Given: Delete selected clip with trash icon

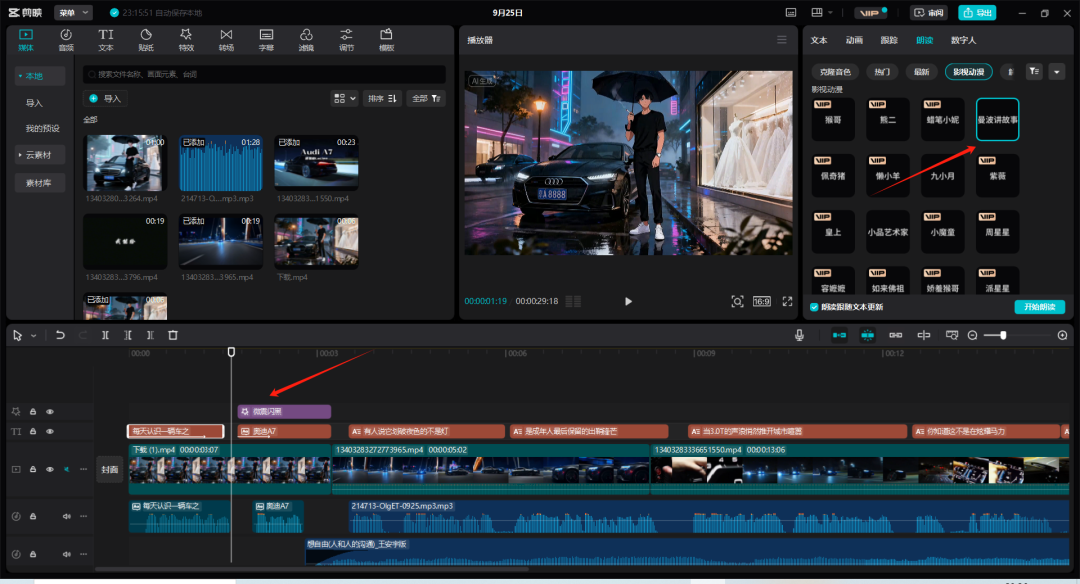Looking at the screenshot, I should 173,335.
